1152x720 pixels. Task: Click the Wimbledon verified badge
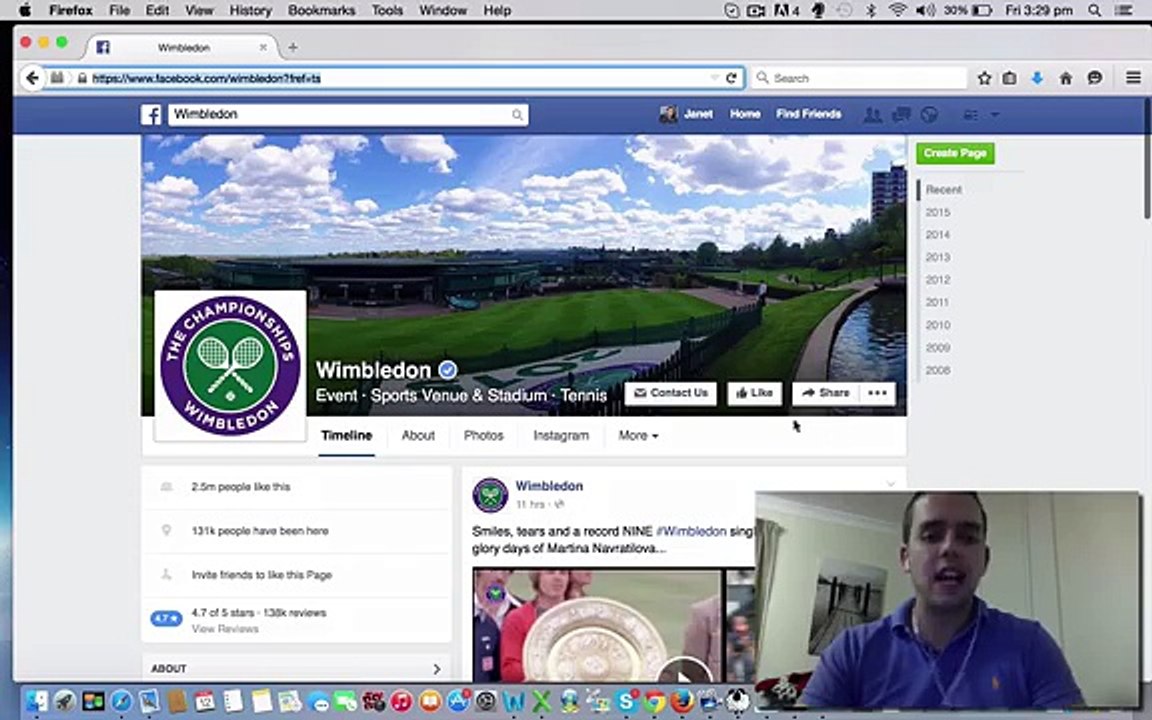pyautogui.click(x=447, y=370)
